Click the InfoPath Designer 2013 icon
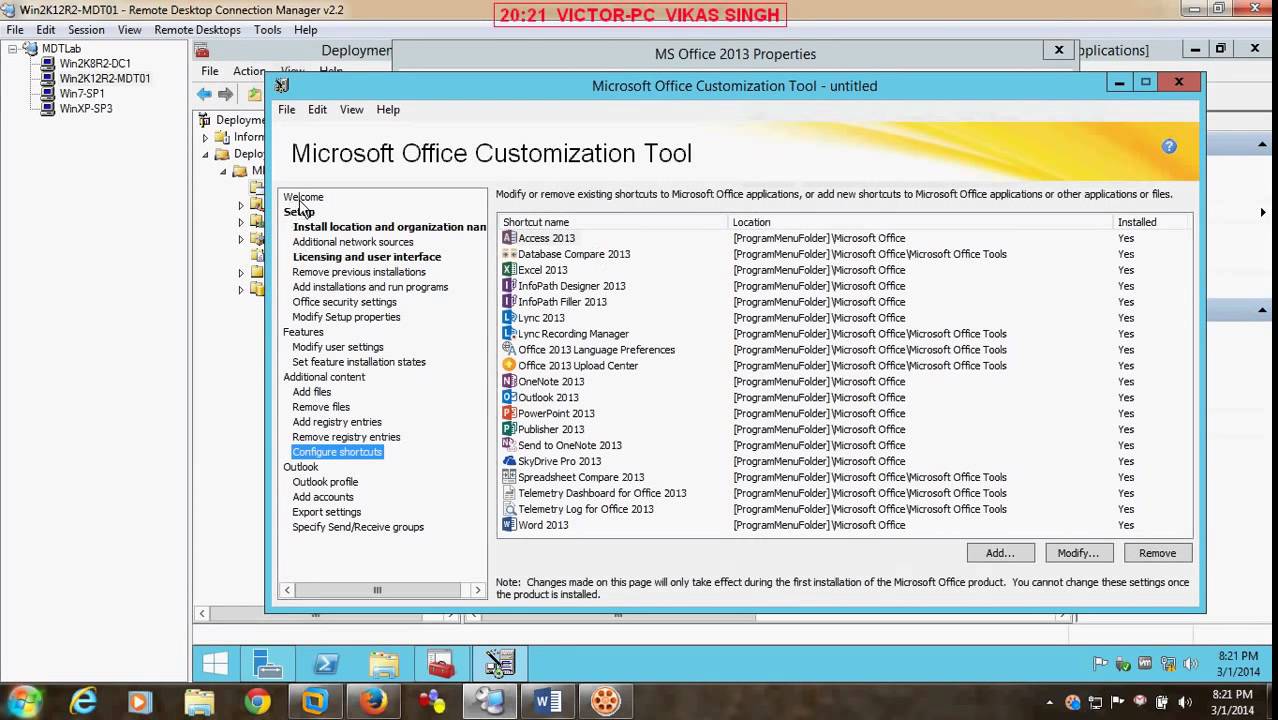This screenshot has height=720, width=1278. (x=509, y=286)
